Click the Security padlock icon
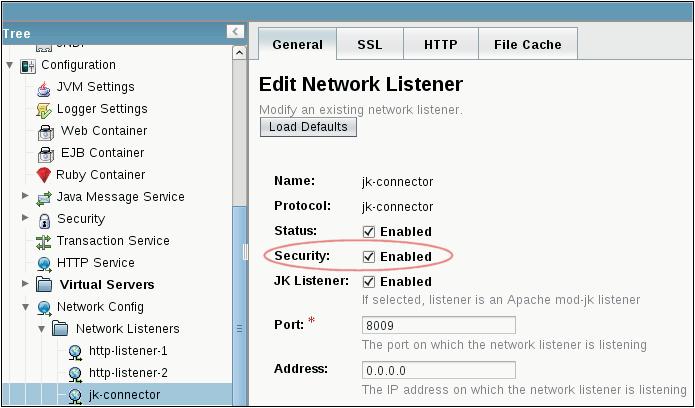The width and height of the screenshot is (695, 408). tap(43, 219)
